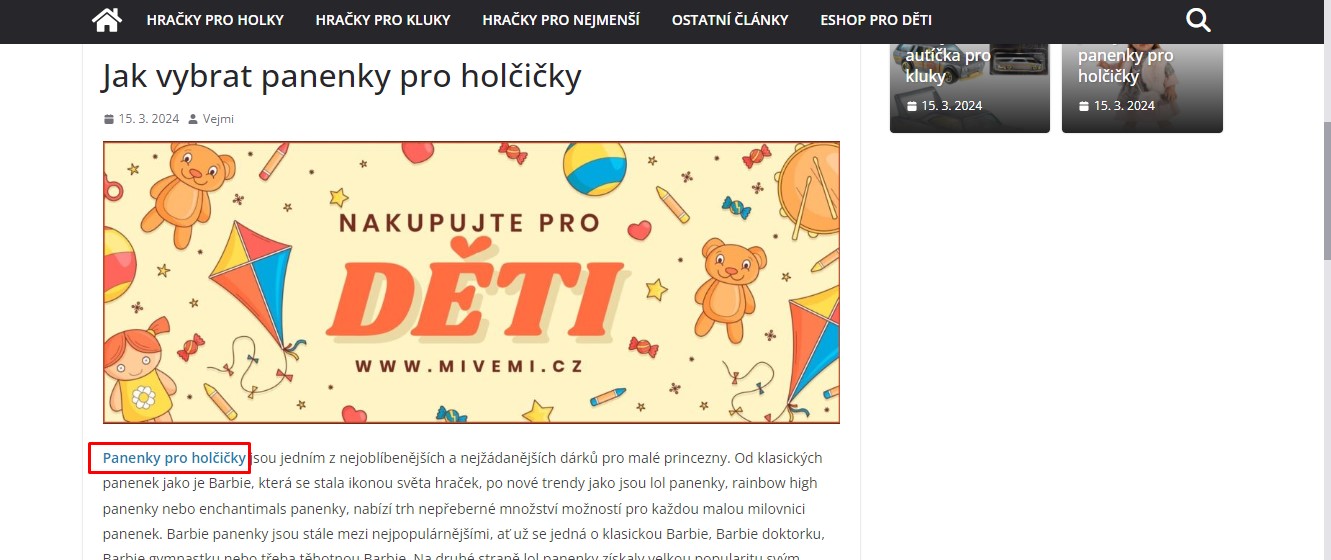Image resolution: width=1331 pixels, height=560 pixels.
Task: Open the autíčka pro kluky sidebar card
Action: [x=970, y=88]
